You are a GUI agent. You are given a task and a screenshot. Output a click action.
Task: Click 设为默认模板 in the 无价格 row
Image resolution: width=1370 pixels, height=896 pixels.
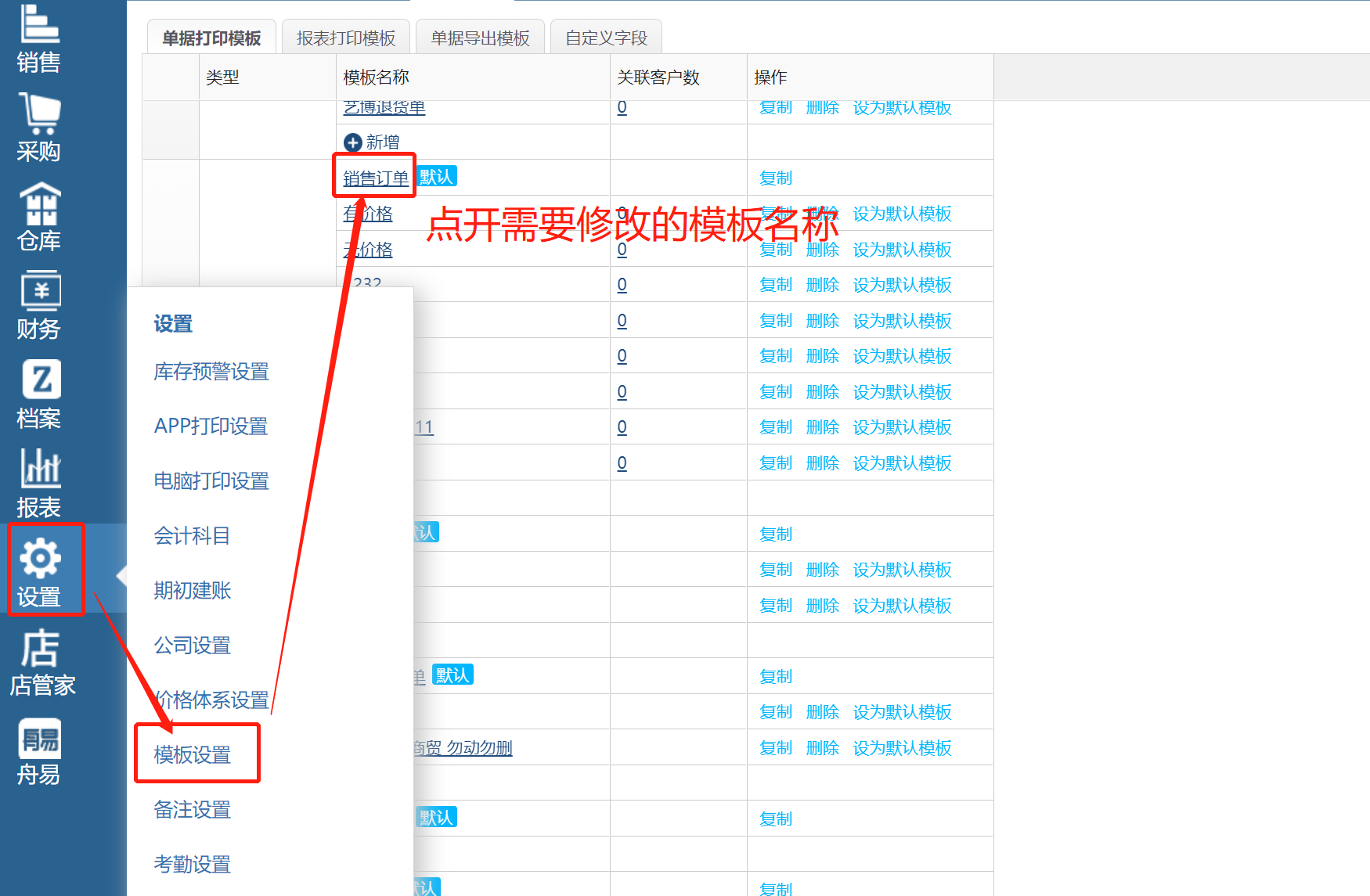(903, 250)
